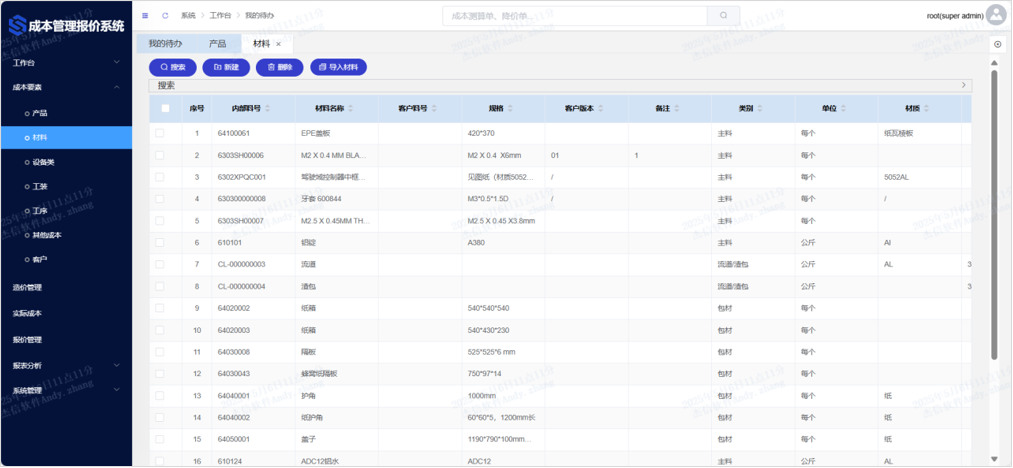Click the refresh icon in top bar
The image size is (1013, 468).
(165, 16)
